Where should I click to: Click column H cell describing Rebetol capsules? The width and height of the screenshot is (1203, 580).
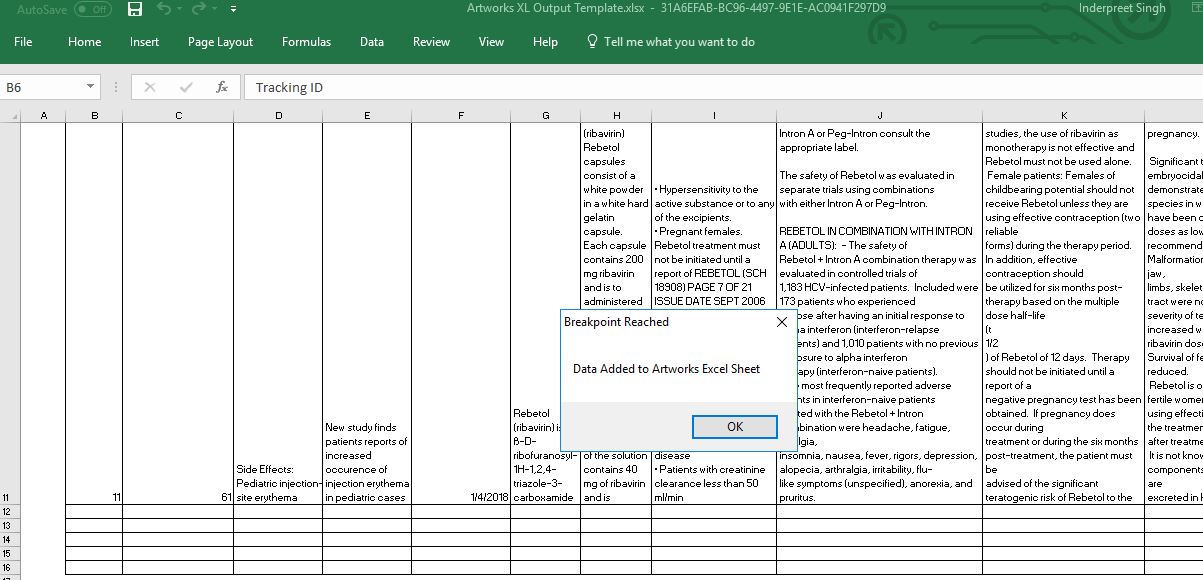click(x=616, y=215)
